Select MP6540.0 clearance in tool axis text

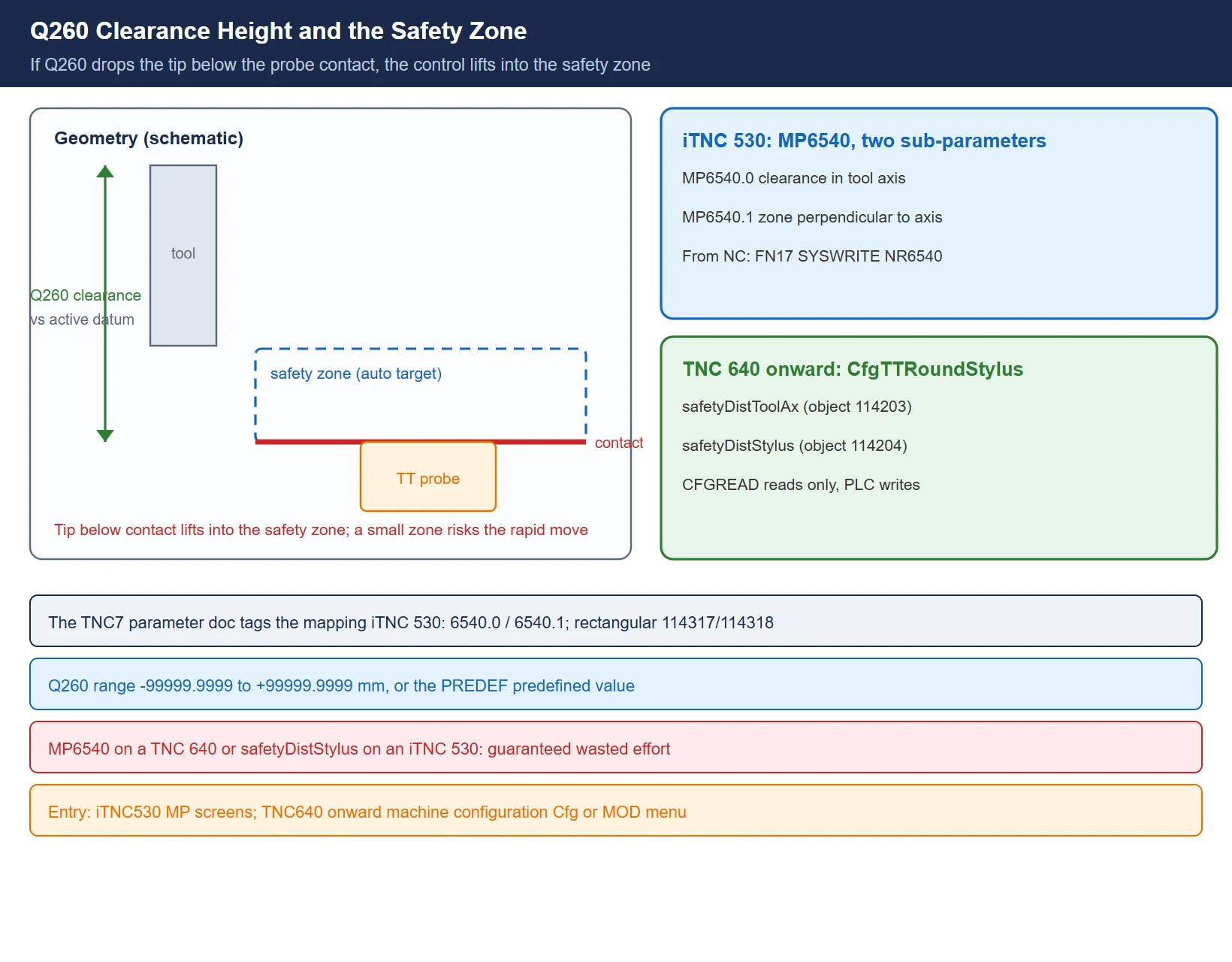coord(793,178)
